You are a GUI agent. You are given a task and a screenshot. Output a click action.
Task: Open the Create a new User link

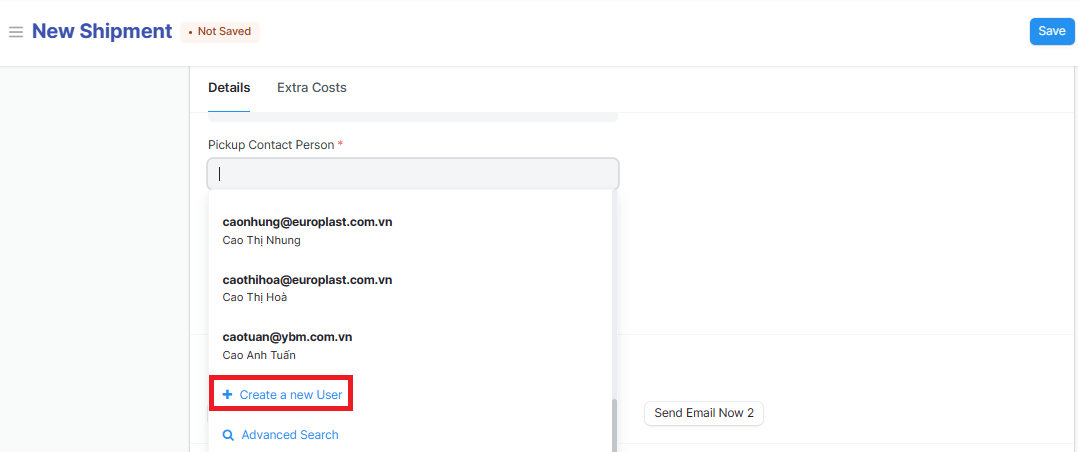tap(290, 395)
